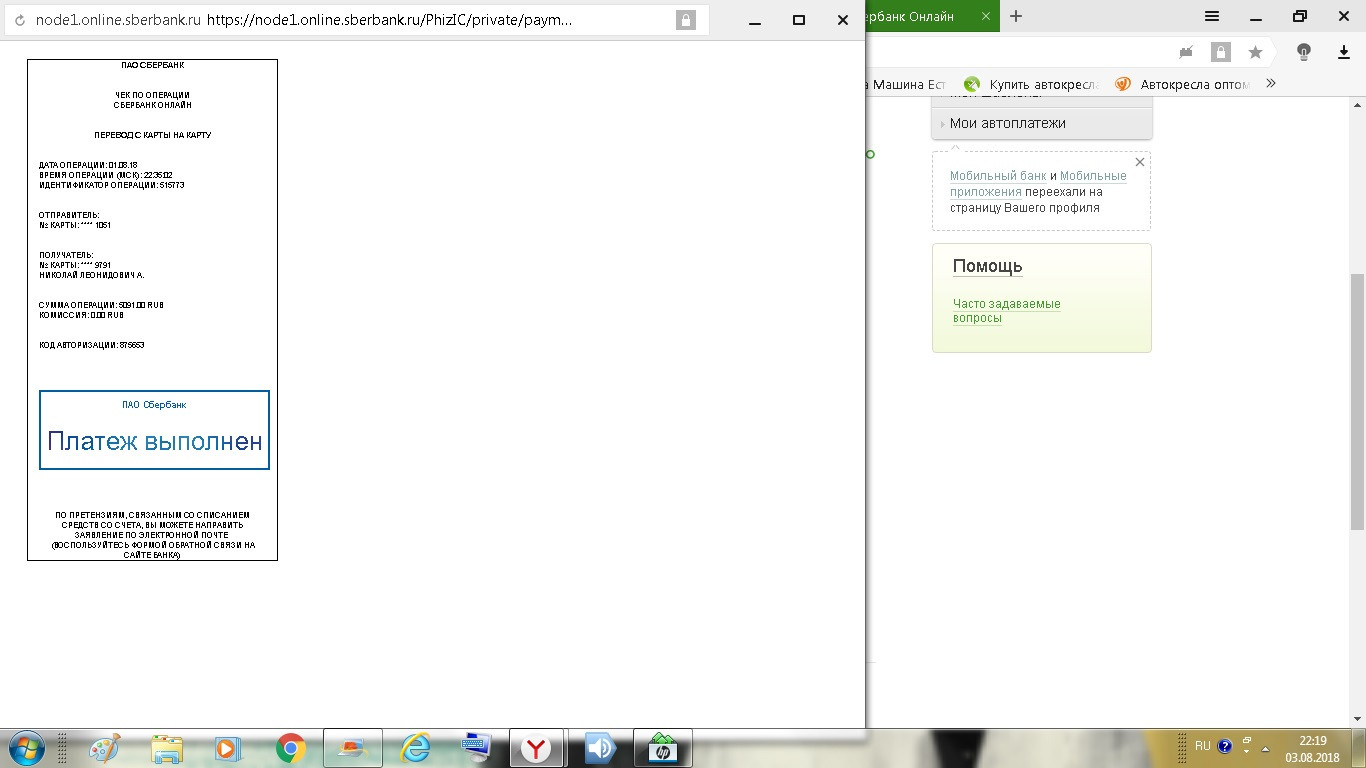Image resolution: width=1366 pixels, height=768 pixels.
Task: Open the speaker volume taskbar app
Action: [600, 748]
